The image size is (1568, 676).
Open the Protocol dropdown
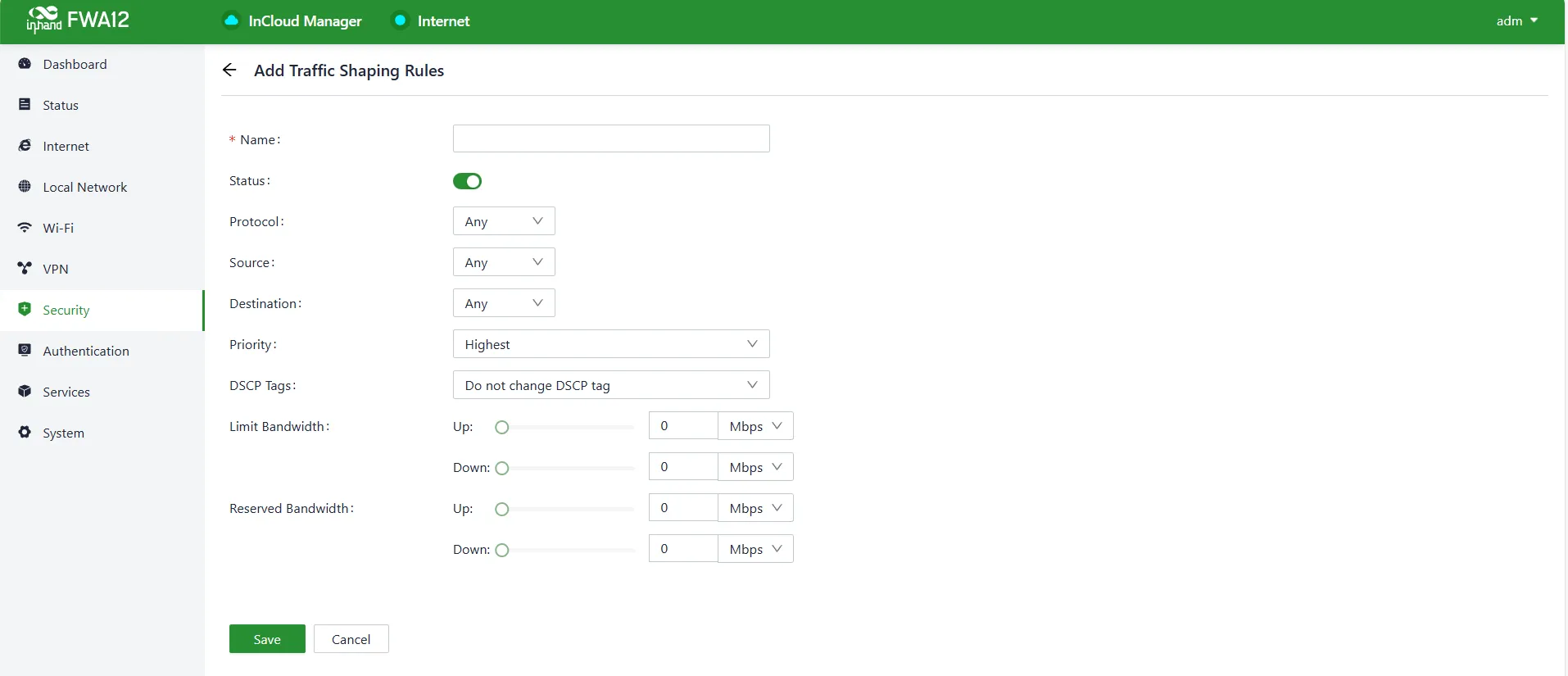click(x=504, y=221)
